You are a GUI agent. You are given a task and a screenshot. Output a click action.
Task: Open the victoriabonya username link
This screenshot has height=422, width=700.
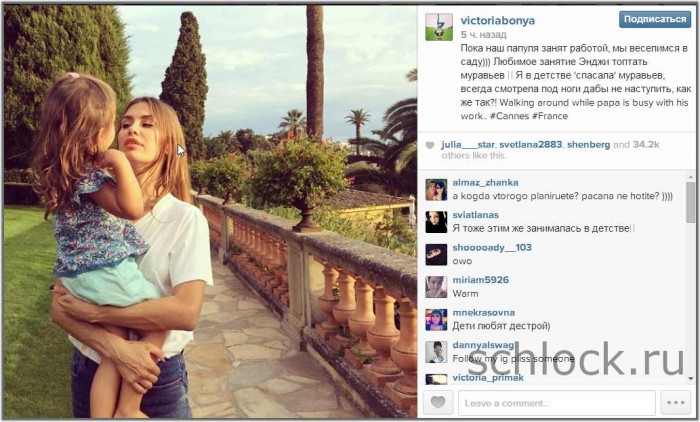click(497, 21)
